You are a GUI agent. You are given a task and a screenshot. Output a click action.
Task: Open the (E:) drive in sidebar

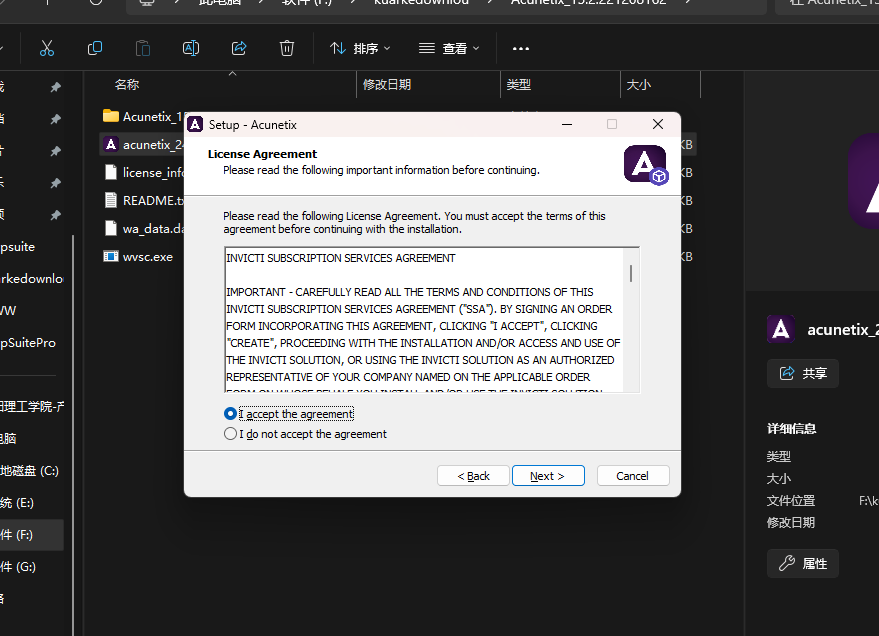[x=18, y=503]
